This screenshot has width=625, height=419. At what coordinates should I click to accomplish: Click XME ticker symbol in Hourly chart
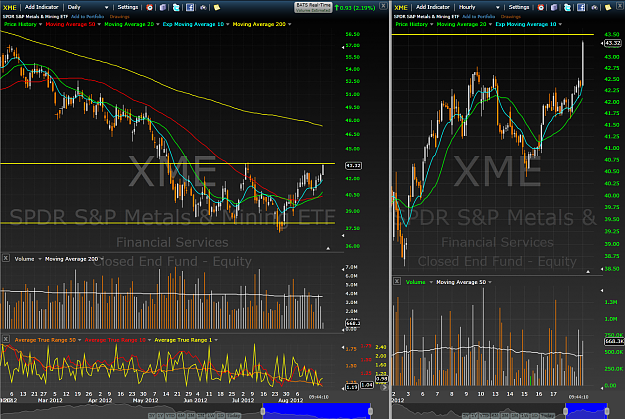point(401,8)
